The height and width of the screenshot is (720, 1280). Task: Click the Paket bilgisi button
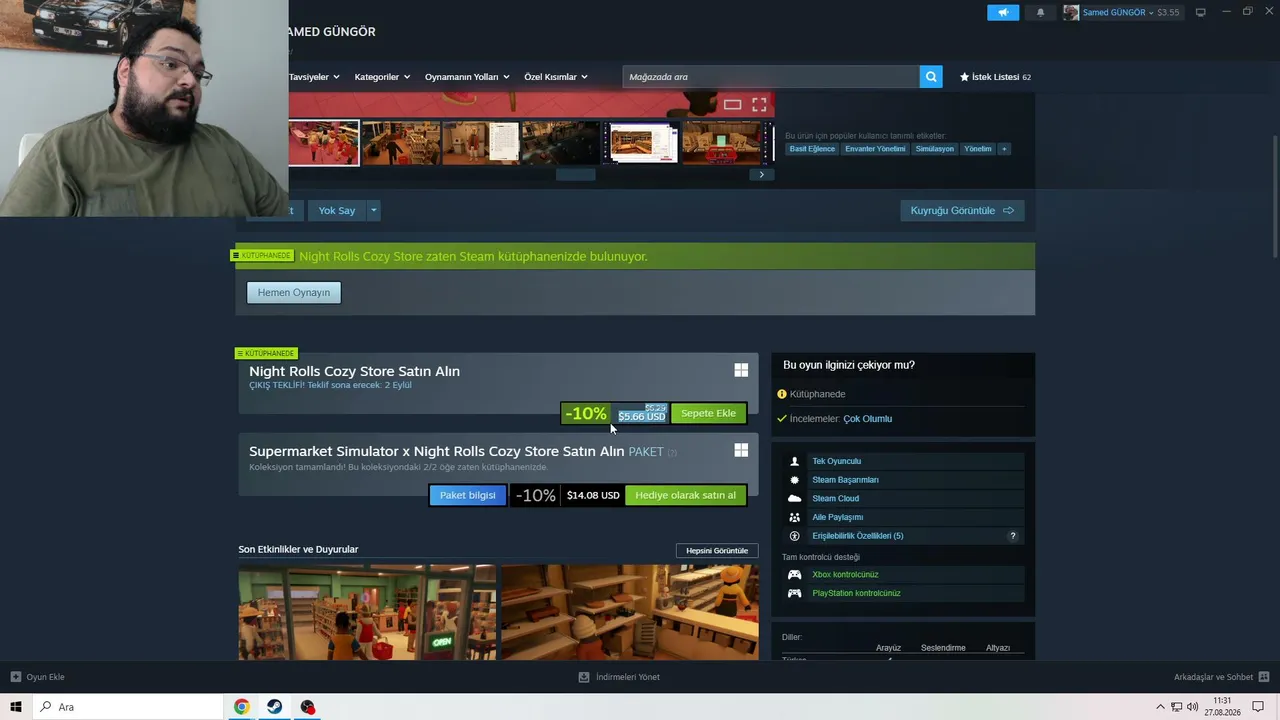tap(467, 495)
